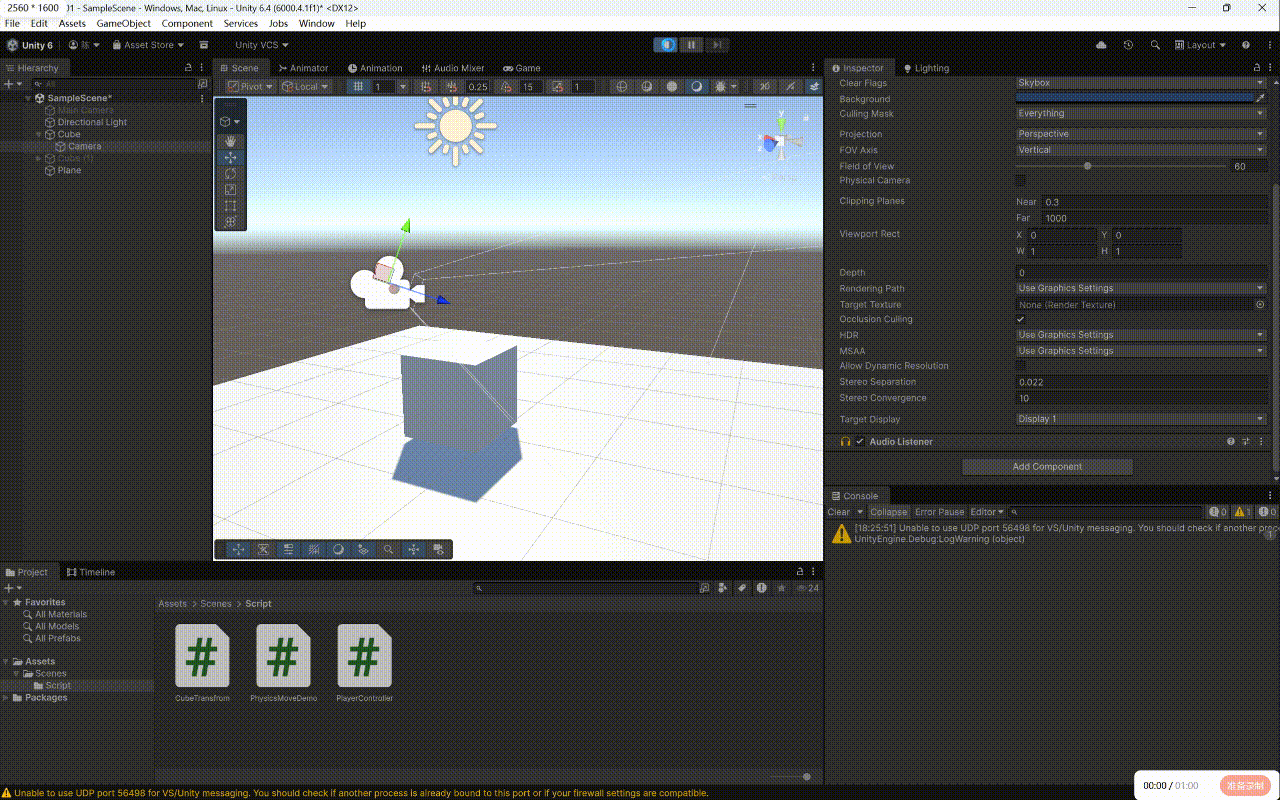Viewport: 1280px width, 800px height.
Task: Open the Pivot handle position dropdown
Action: point(249,87)
